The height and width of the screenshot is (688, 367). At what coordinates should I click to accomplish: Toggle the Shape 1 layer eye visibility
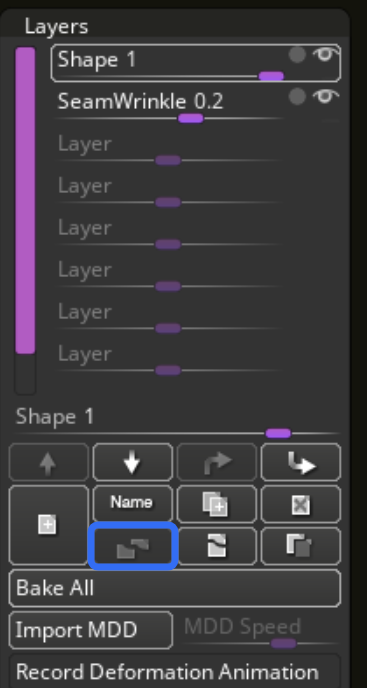325,55
